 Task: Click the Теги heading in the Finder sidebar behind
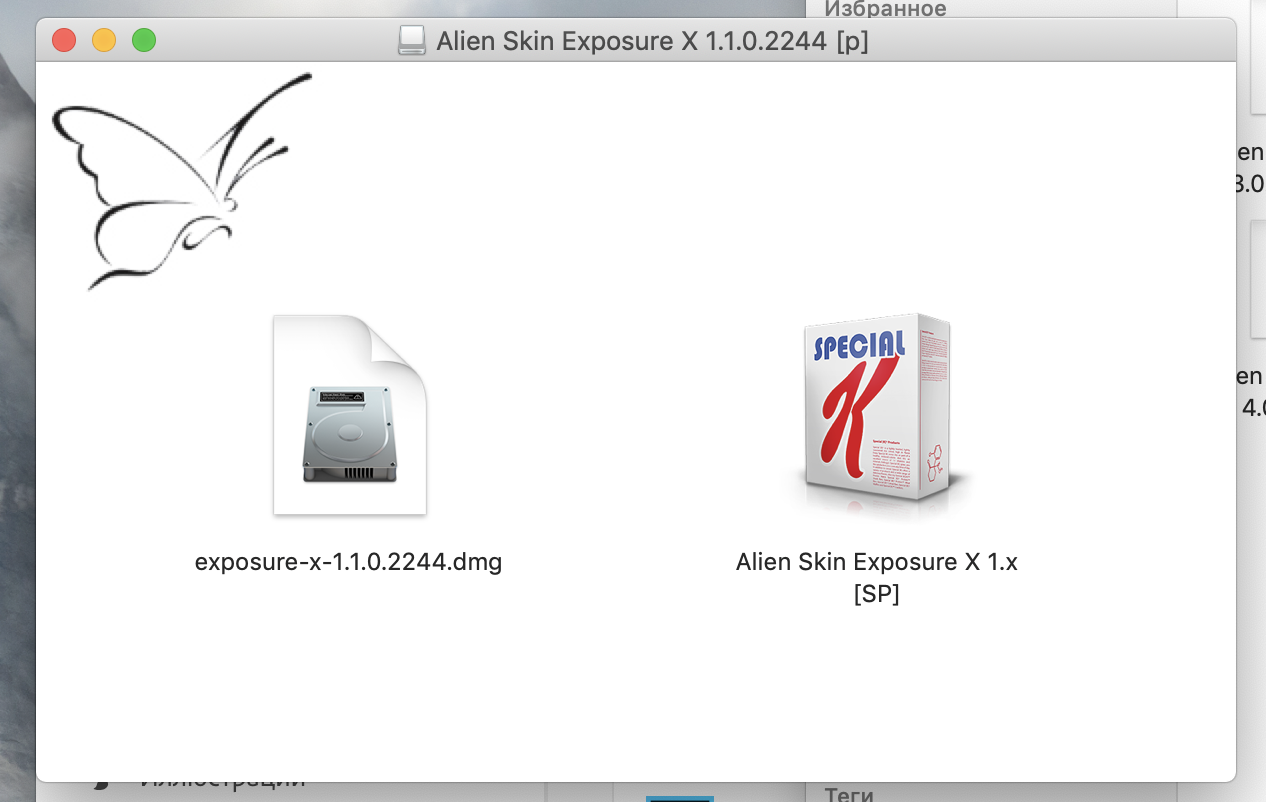(850, 794)
